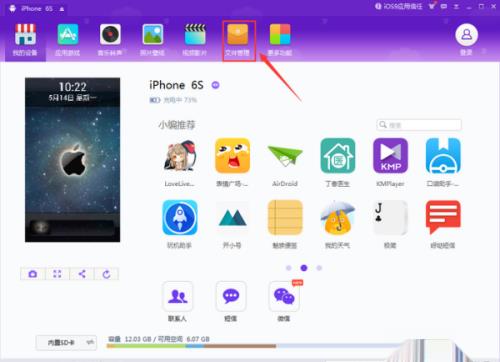Click the eject icon next to iPhone 6S
Image resolution: width=500 pixels, height=362 pixels.
coord(62,9)
